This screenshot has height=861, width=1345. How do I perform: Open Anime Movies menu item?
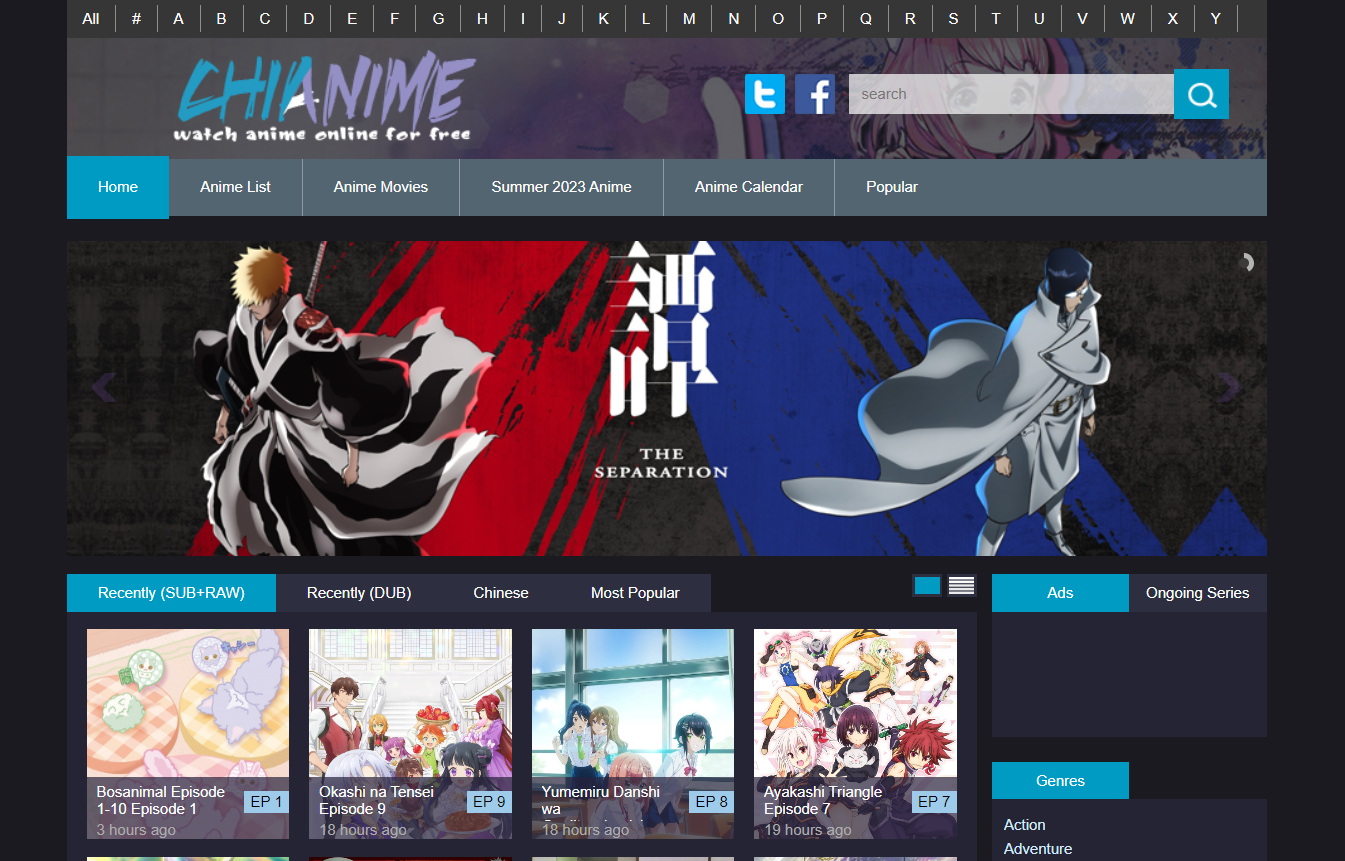(x=381, y=187)
